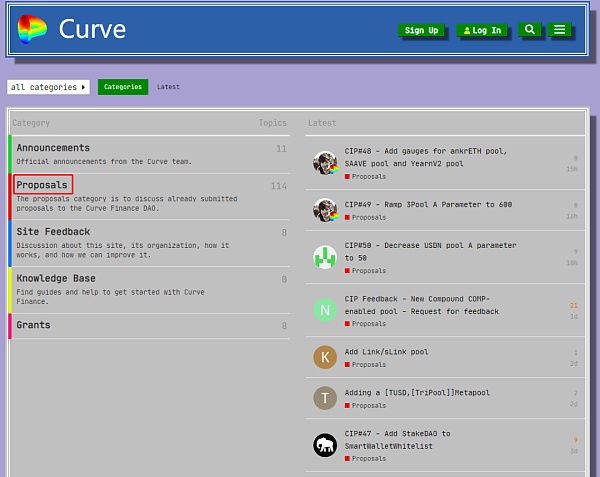Open the Announcements category
The width and height of the screenshot is (600, 477).
(53, 148)
